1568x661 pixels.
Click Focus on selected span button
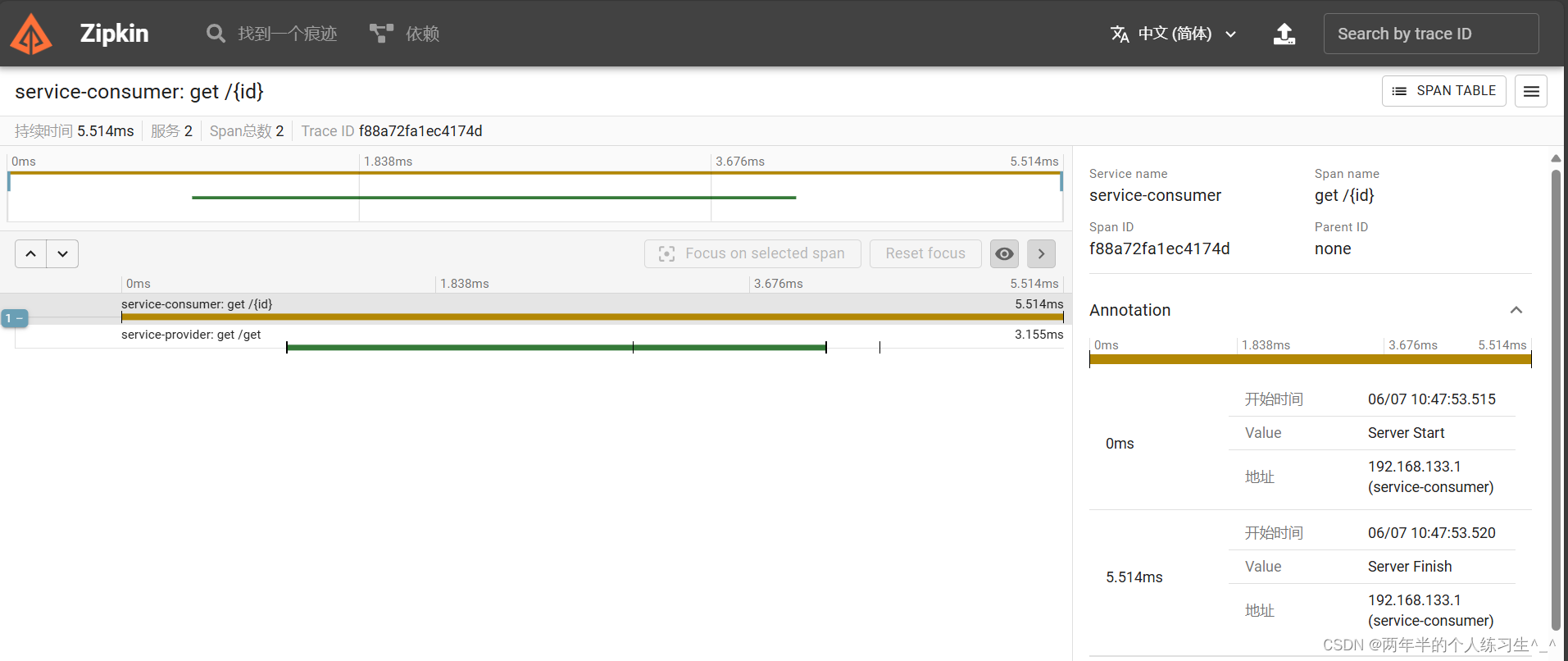(x=752, y=253)
